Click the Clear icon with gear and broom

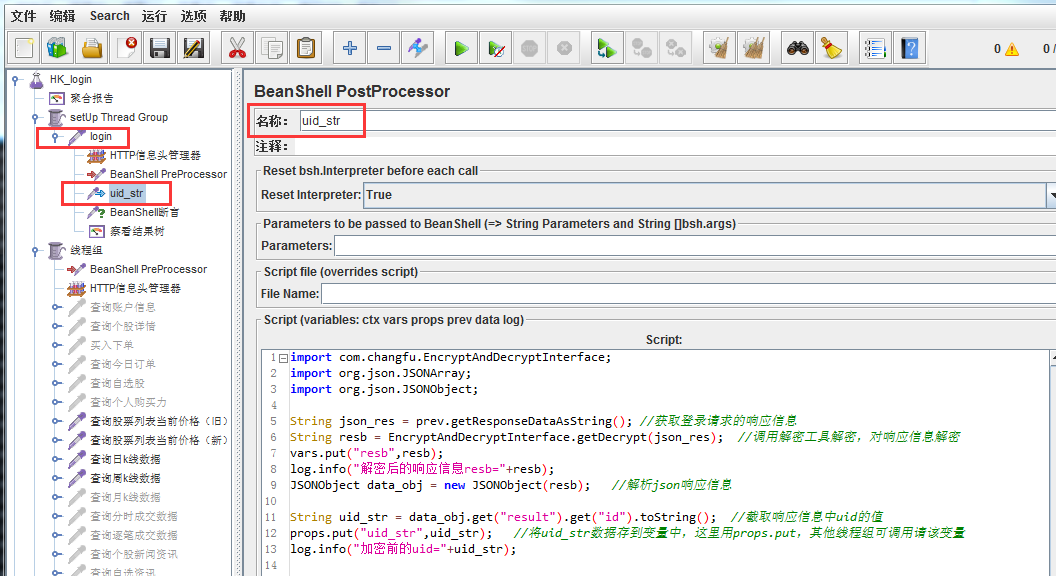click(719, 48)
